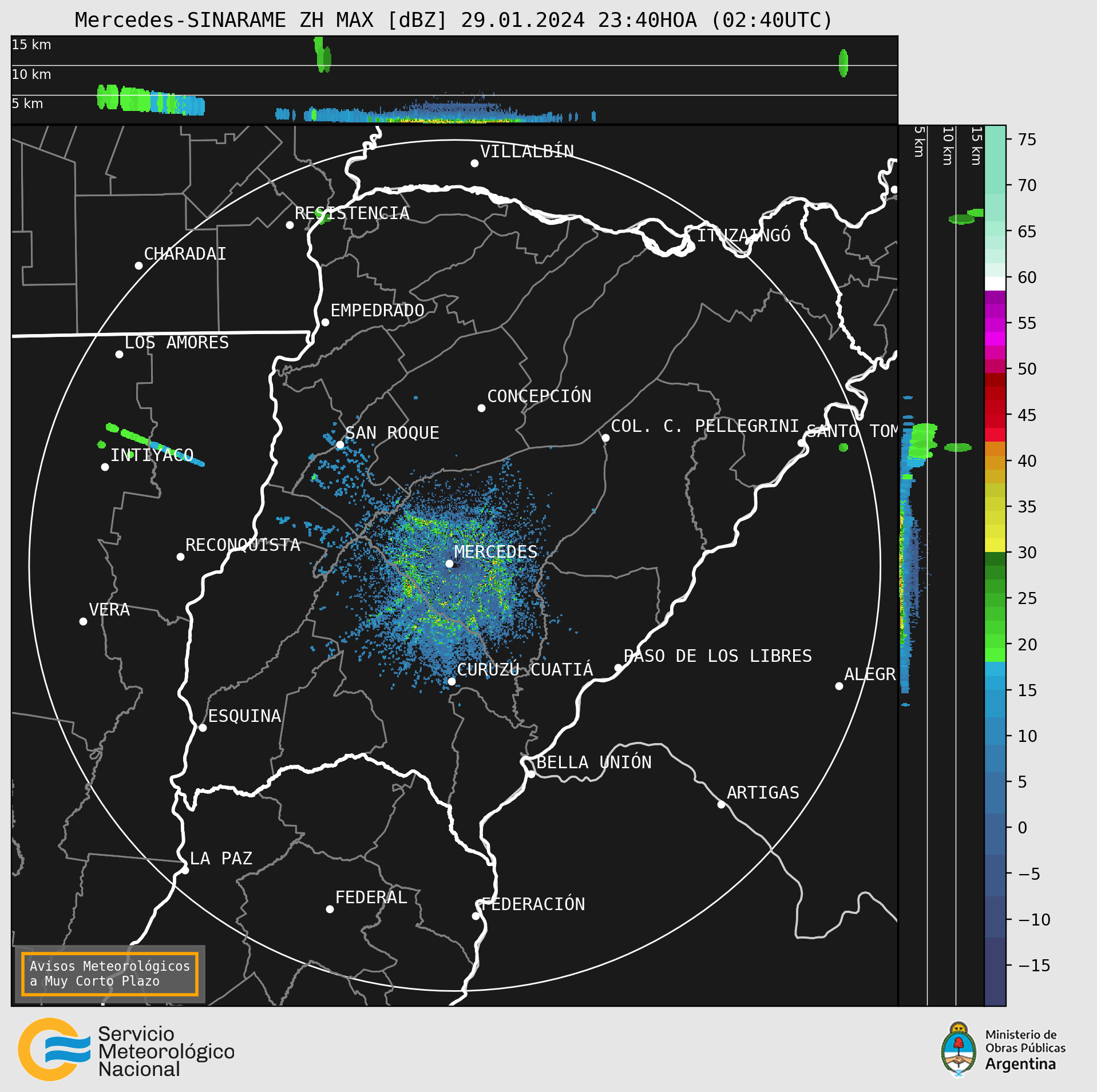This screenshot has width=1097, height=1092.
Task: Click the 15 km label in top cross-section
Action: click(x=31, y=45)
